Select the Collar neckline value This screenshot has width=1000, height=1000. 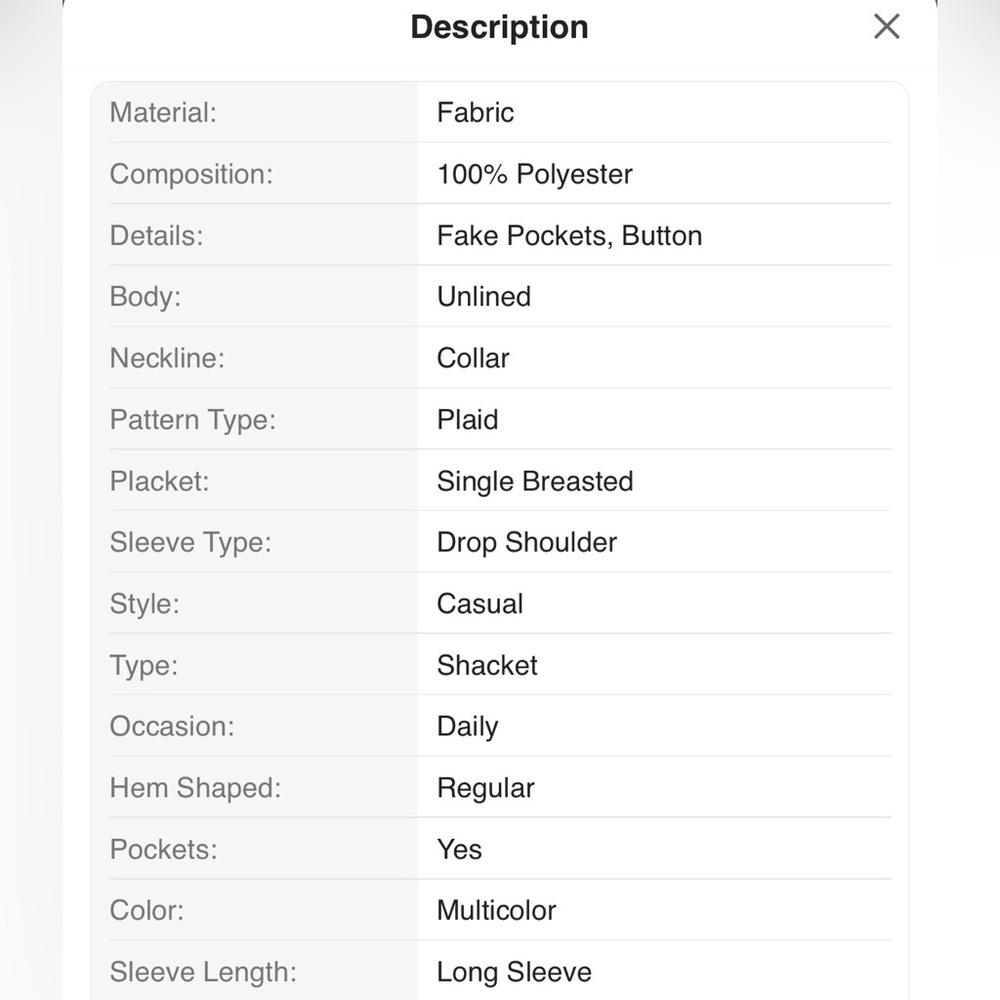[x=473, y=358]
